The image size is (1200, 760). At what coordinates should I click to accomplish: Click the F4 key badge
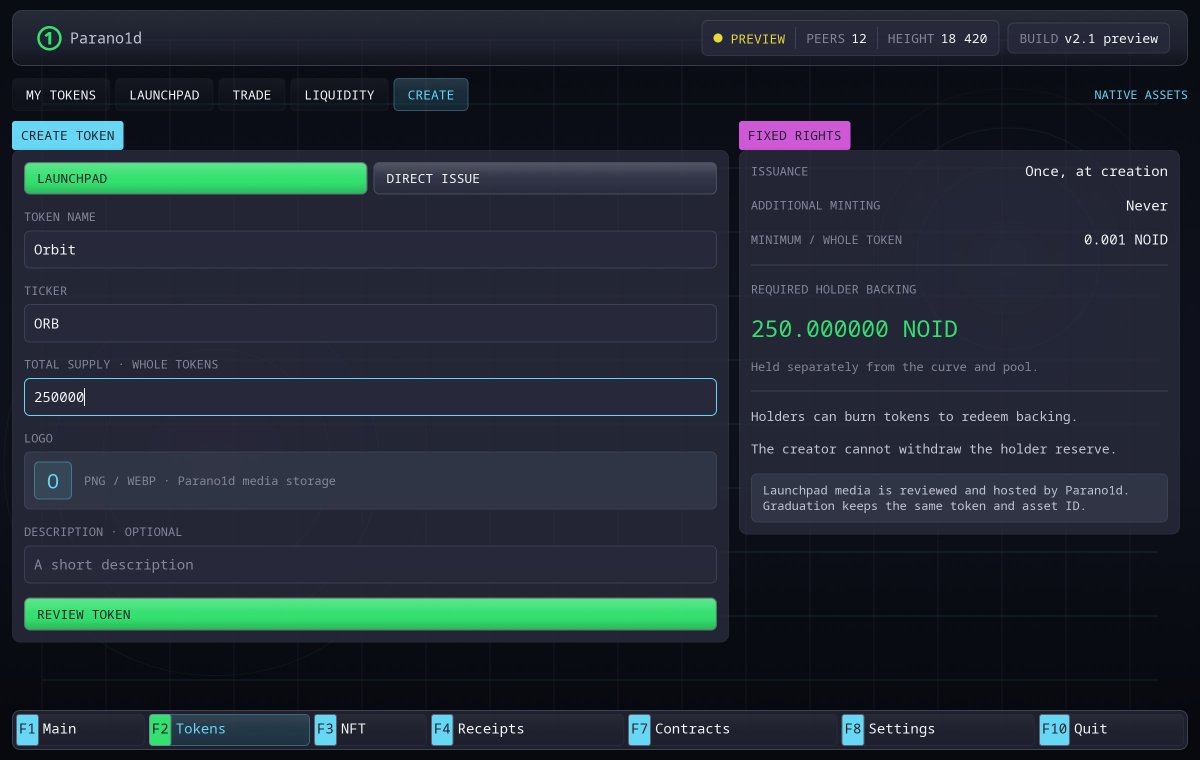pyautogui.click(x=442, y=729)
